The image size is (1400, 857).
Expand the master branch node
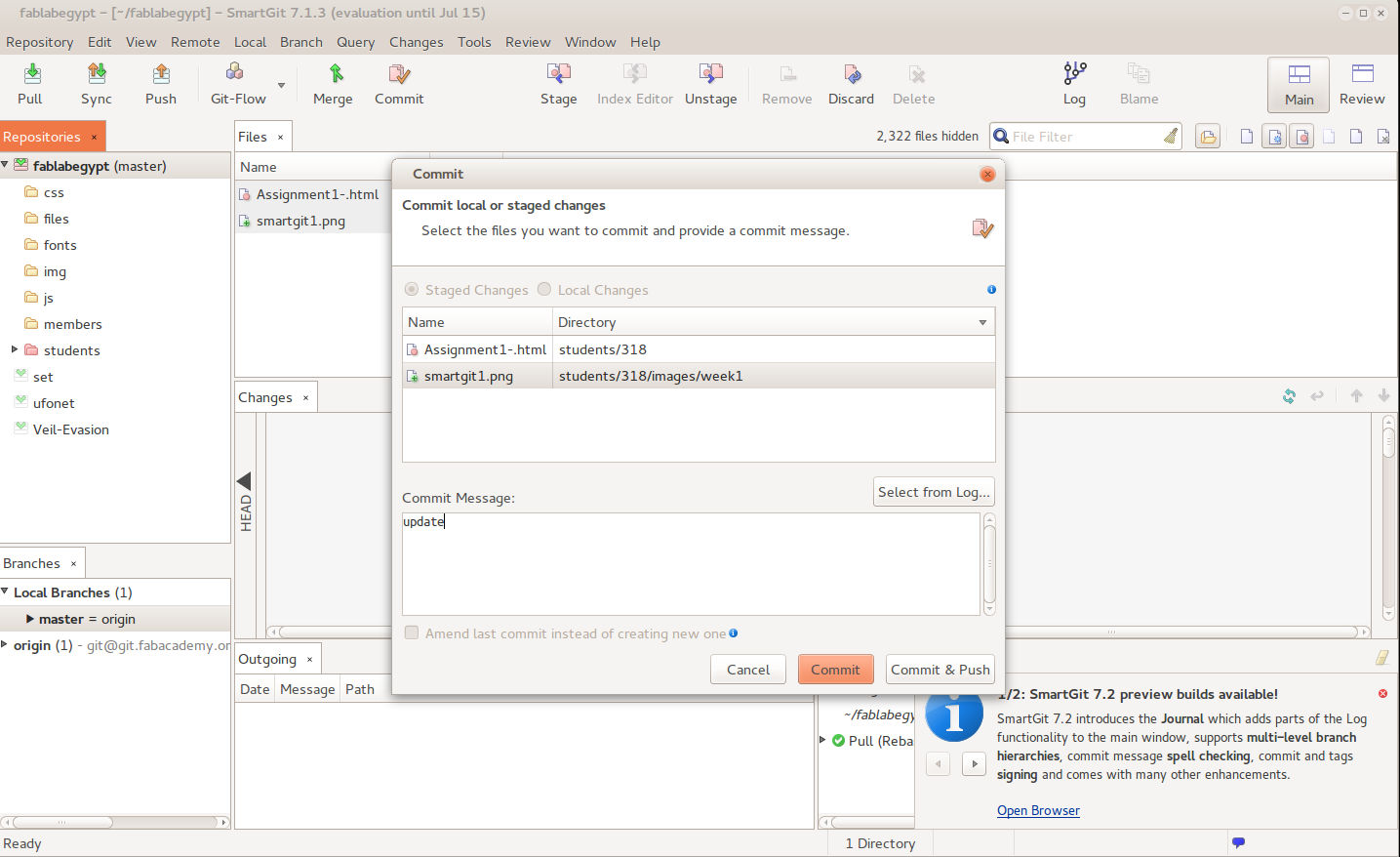click(29, 619)
